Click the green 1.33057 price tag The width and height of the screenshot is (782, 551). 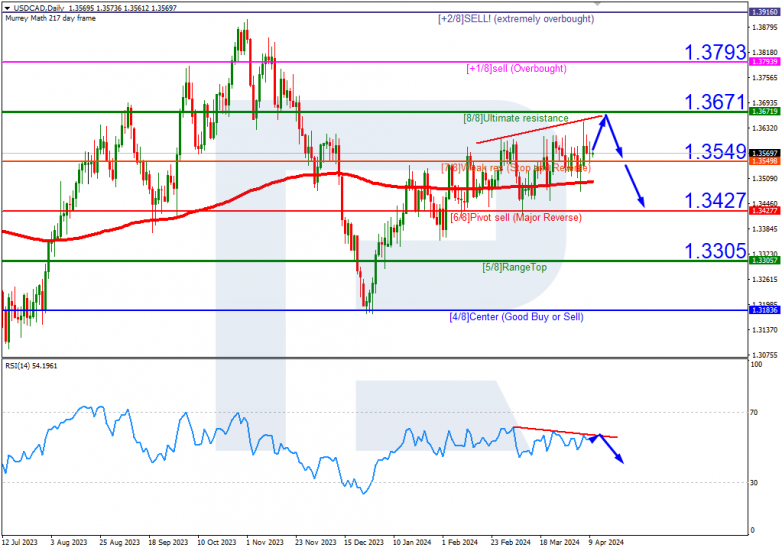(764, 260)
